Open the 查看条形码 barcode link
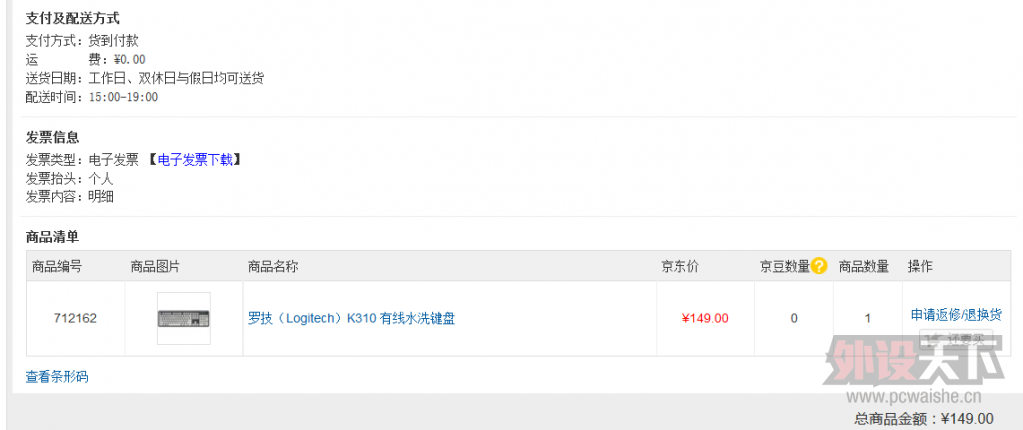This screenshot has width=1023, height=430. click(x=57, y=377)
